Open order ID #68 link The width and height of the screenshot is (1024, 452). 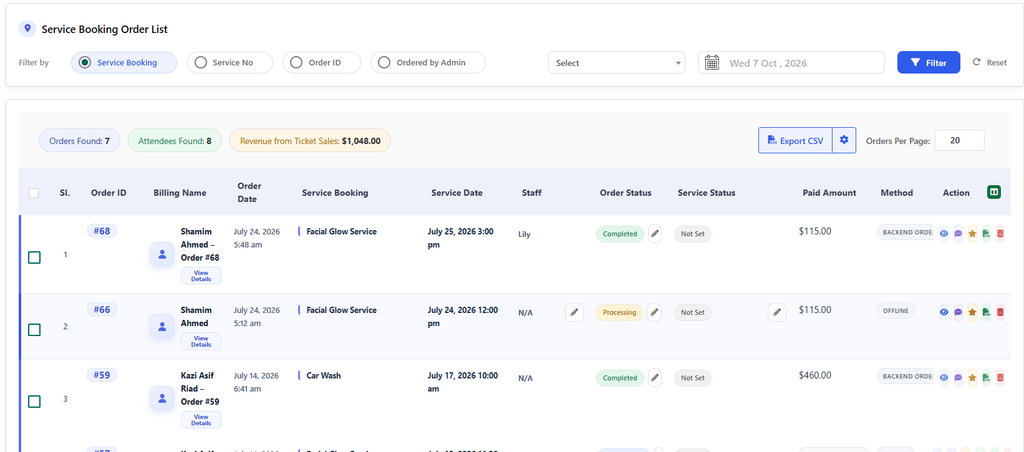point(102,231)
